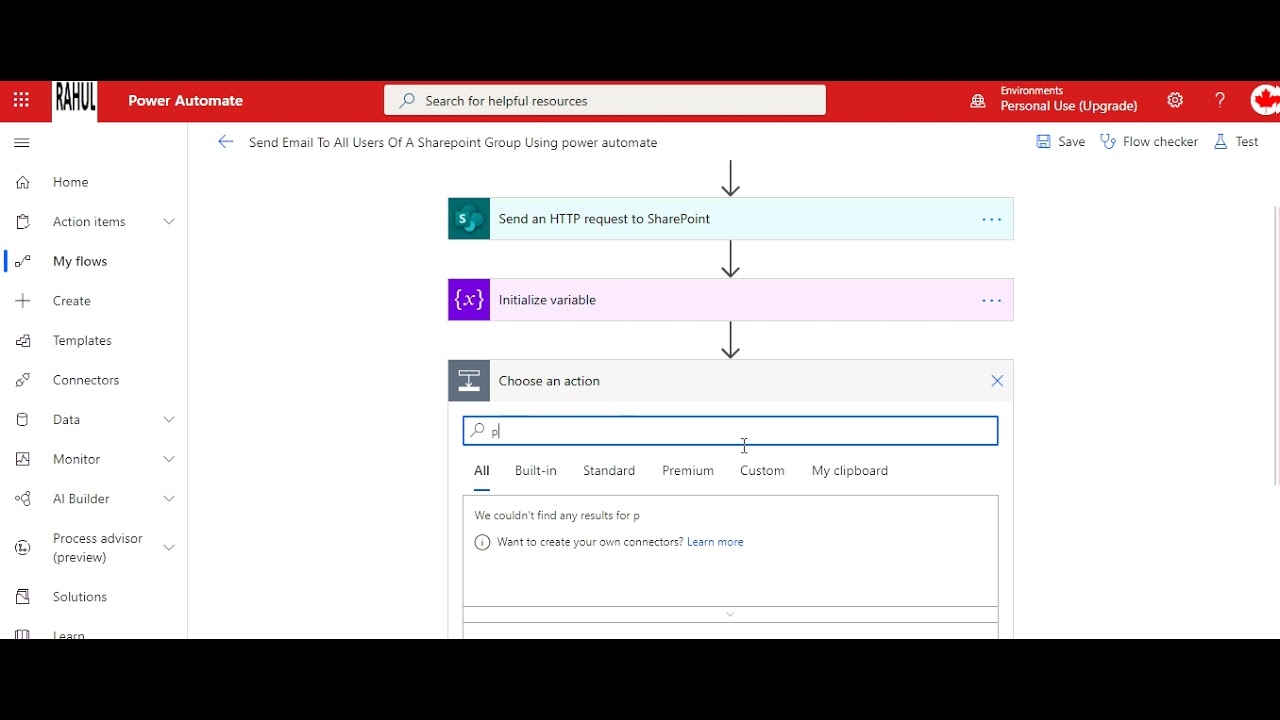This screenshot has height=720, width=1280.
Task: Switch to the Premium tab
Action: [688, 471]
